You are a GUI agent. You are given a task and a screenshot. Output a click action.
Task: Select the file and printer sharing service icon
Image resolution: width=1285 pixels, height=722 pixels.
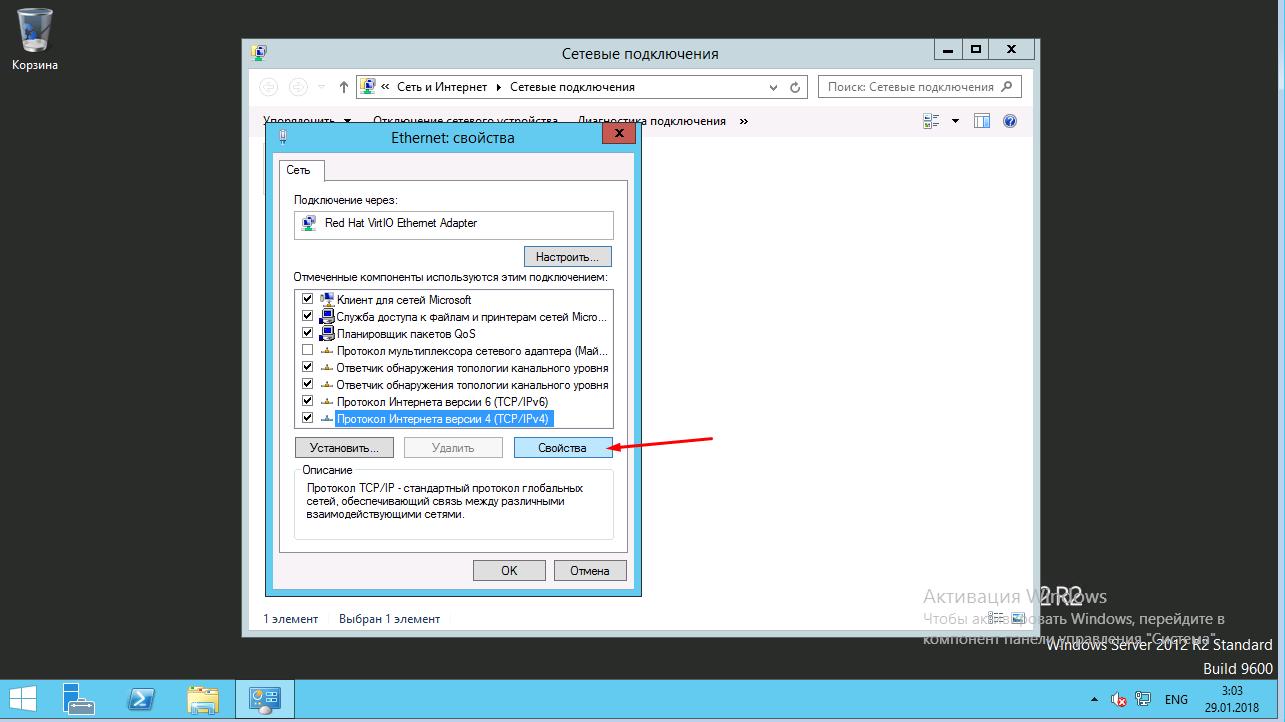[x=326, y=316]
